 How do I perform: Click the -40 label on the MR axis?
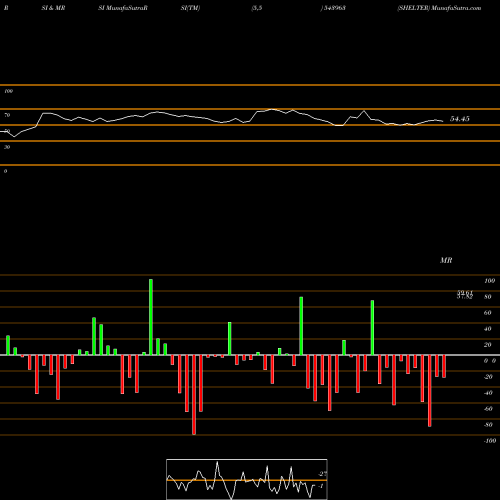coord(488,393)
